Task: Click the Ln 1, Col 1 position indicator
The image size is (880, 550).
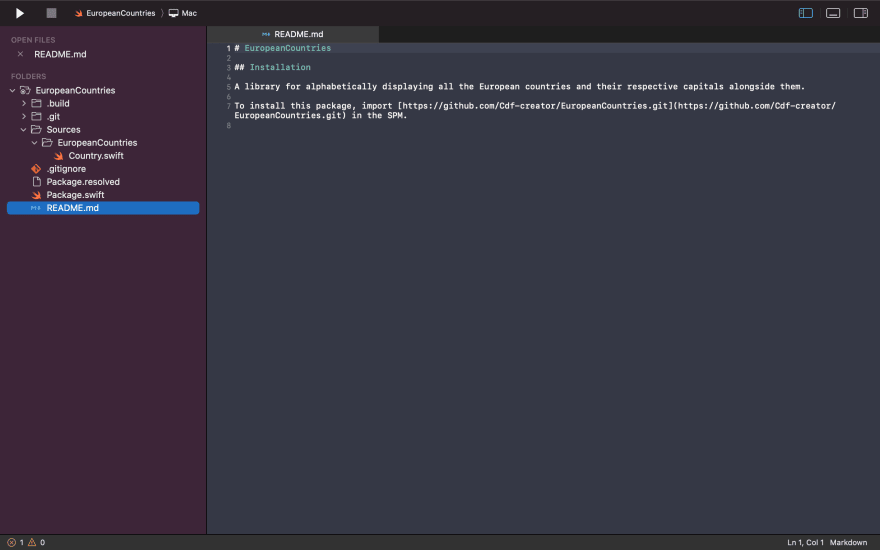Action: [805, 543]
